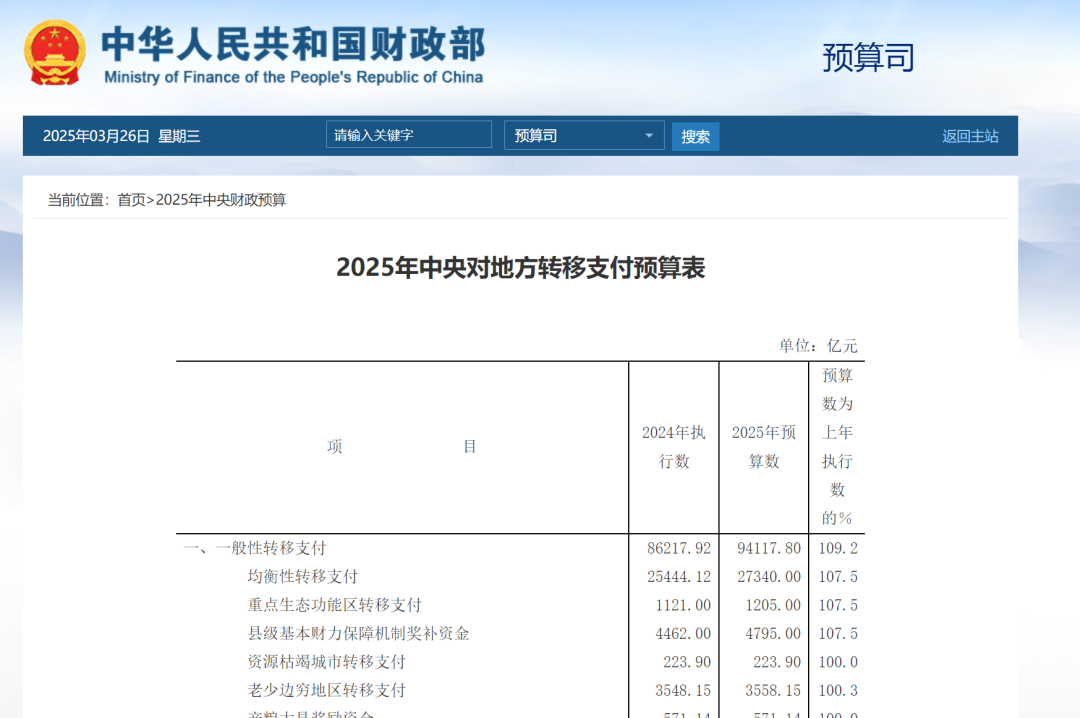Click the 预算数为上年执行数的% column header

[x=837, y=447]
